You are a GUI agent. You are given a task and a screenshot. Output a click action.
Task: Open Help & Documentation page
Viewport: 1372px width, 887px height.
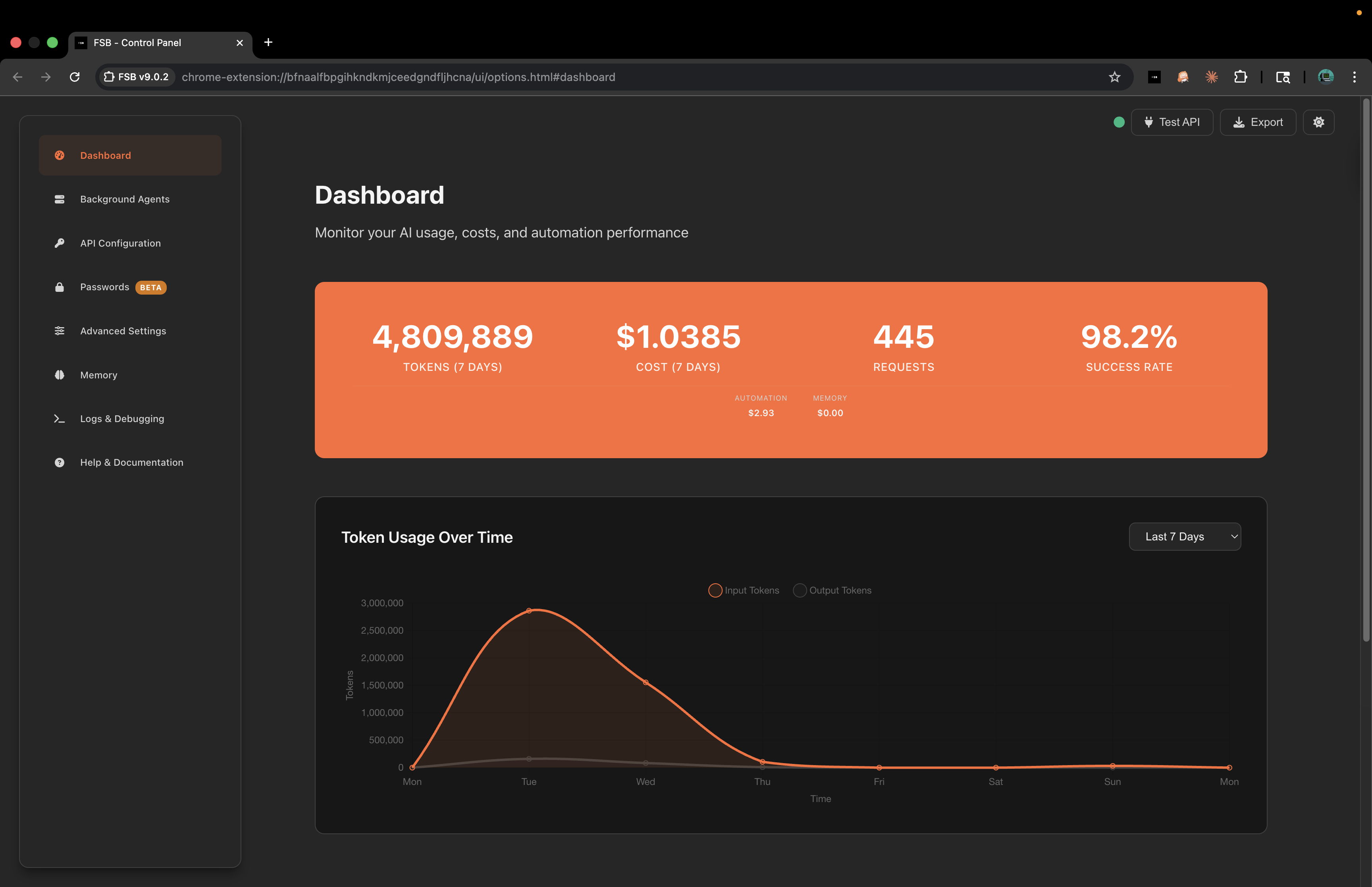tap(130, 463)
